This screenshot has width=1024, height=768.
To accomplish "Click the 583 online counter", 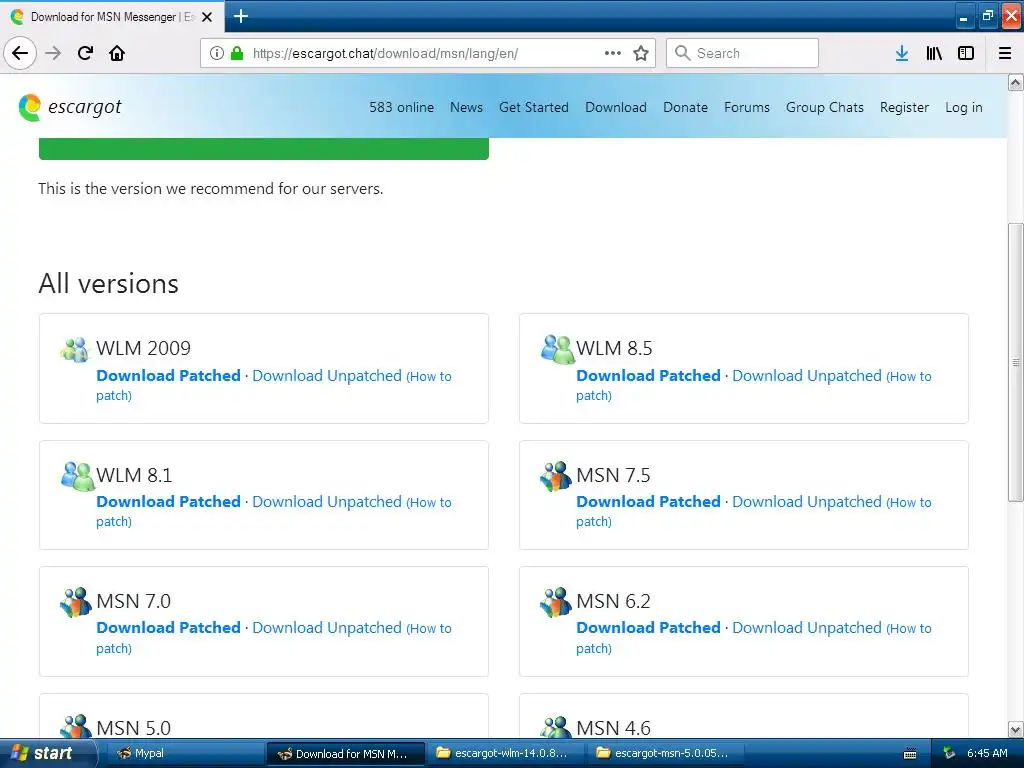I will pyautogui.click(x=401, y=107).
